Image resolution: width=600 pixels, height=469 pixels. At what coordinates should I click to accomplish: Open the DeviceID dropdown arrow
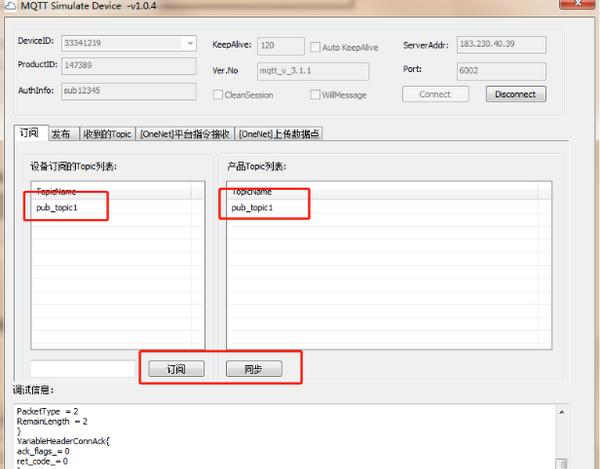point(190,44)
